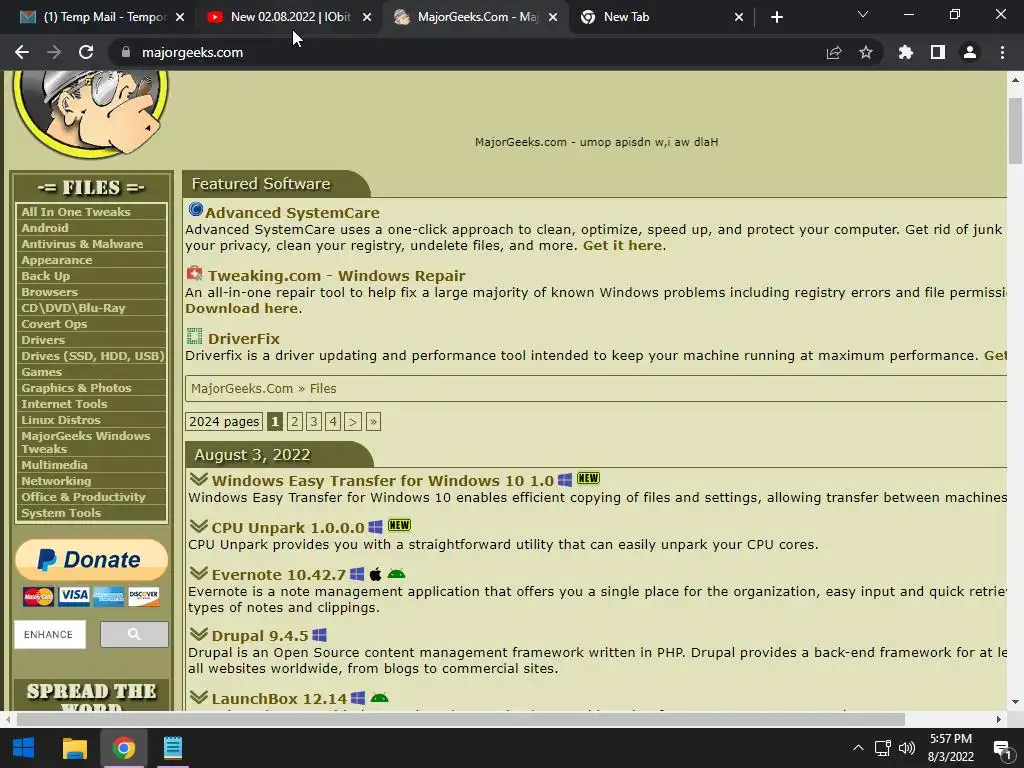Open the Linux Distros category
Image resolution: width=1024 pixels, height=768 pixels.
[x=61, y=420]
